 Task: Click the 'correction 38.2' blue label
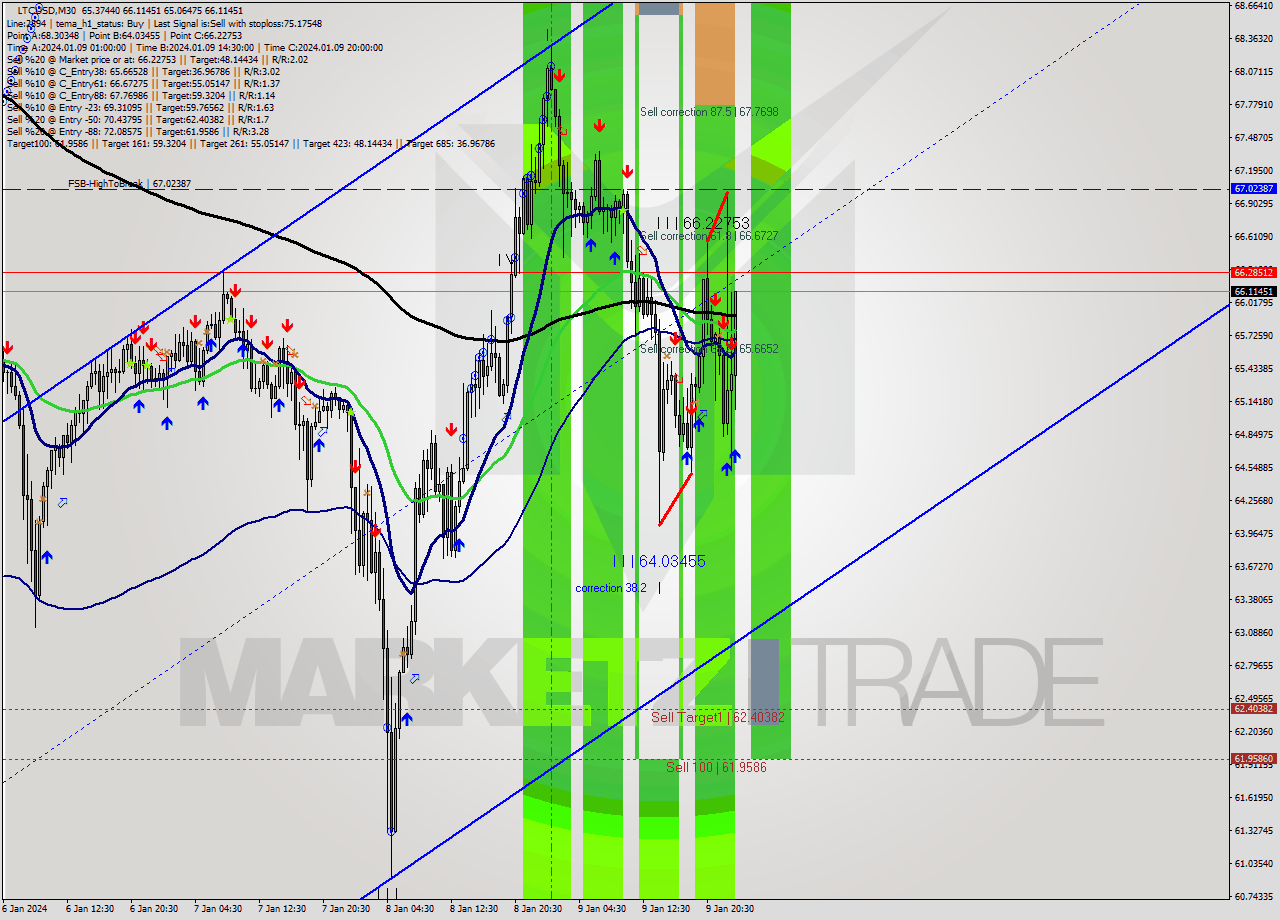[x=610, y=588]
